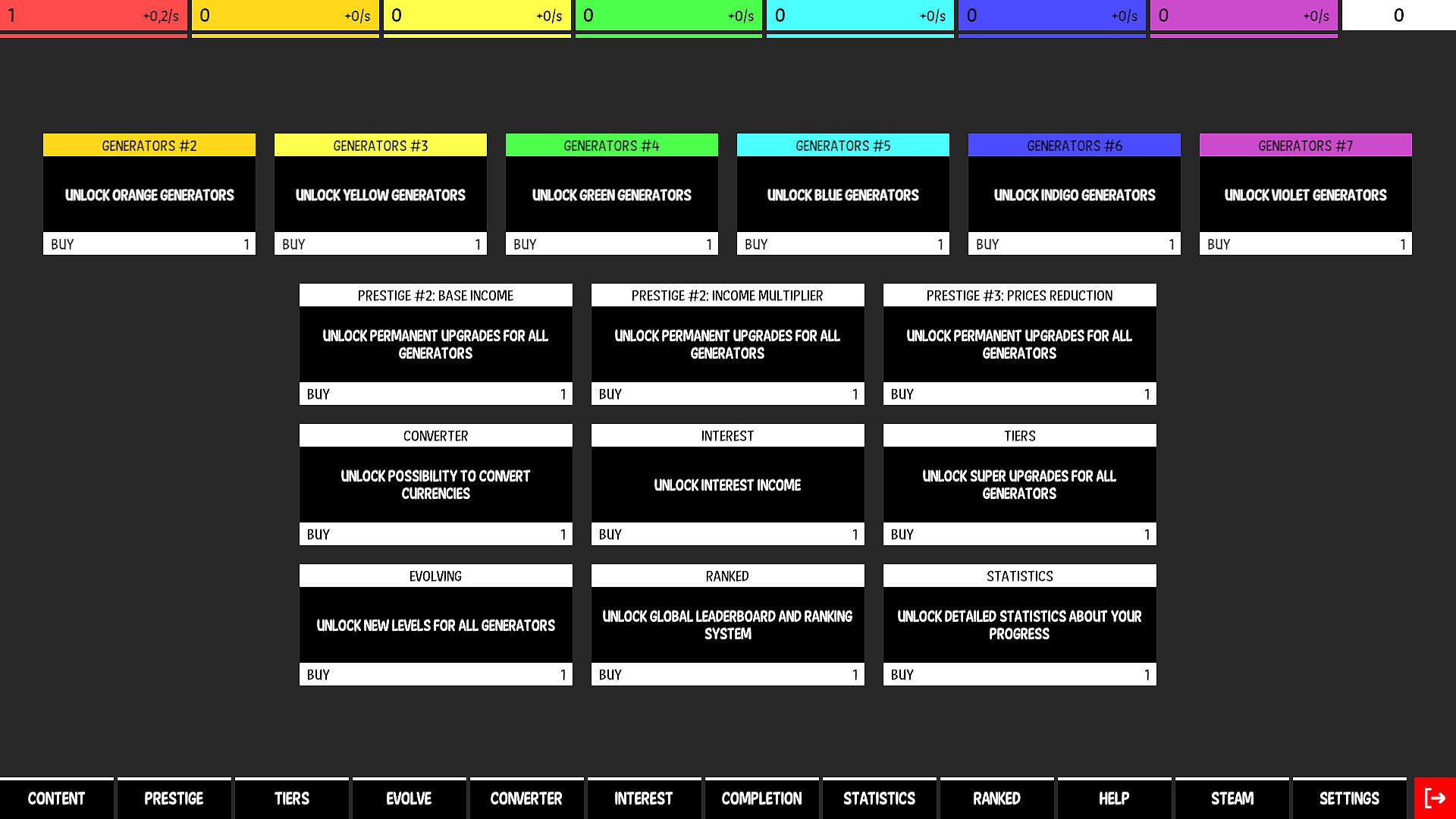Buy the Converter currency unlock
The width and height of the screenshot is (1456, 819).
pos(435,534)
